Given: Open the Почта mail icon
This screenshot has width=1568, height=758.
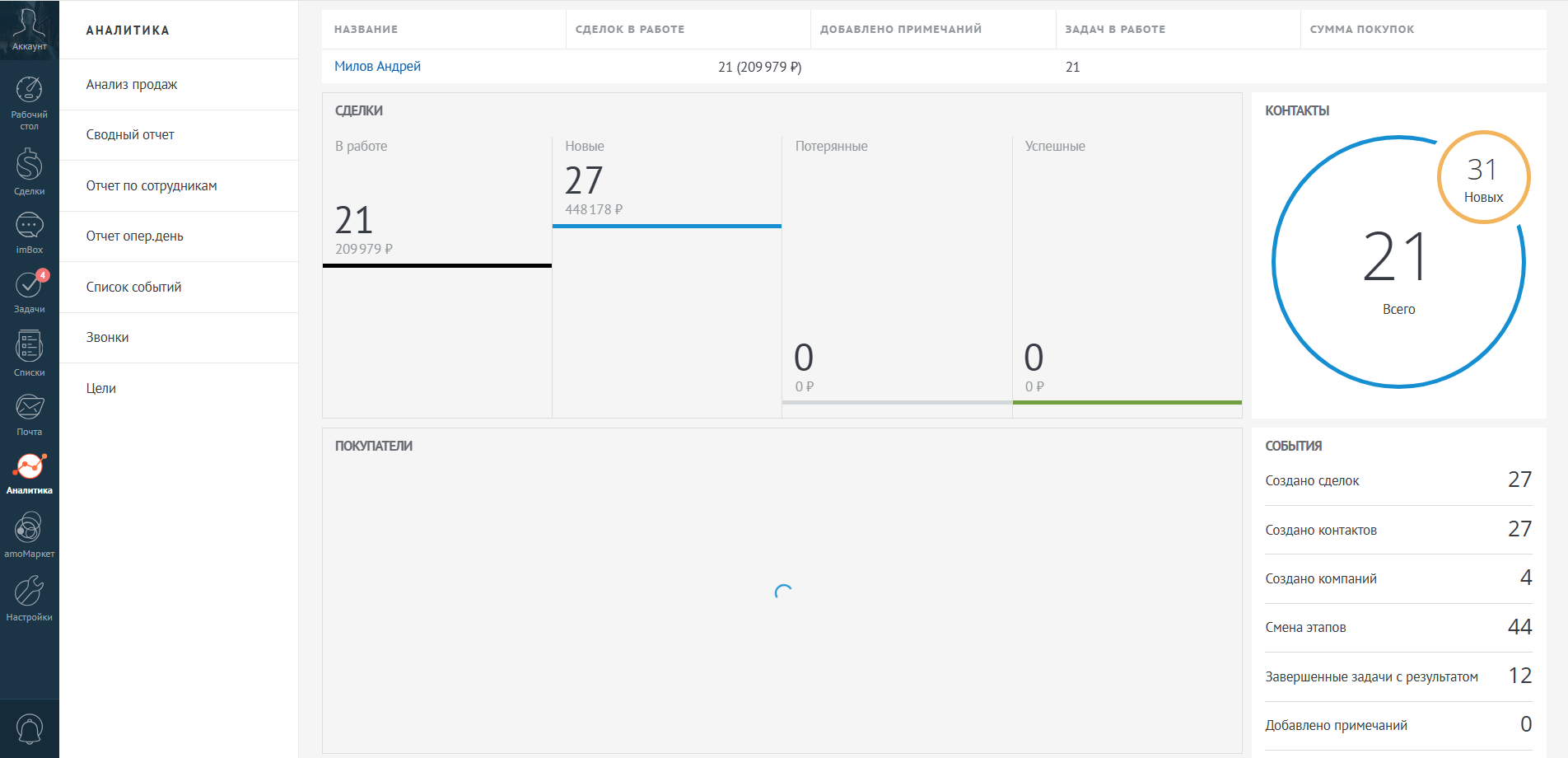Looking at the screenshot, I should (29, 413).
